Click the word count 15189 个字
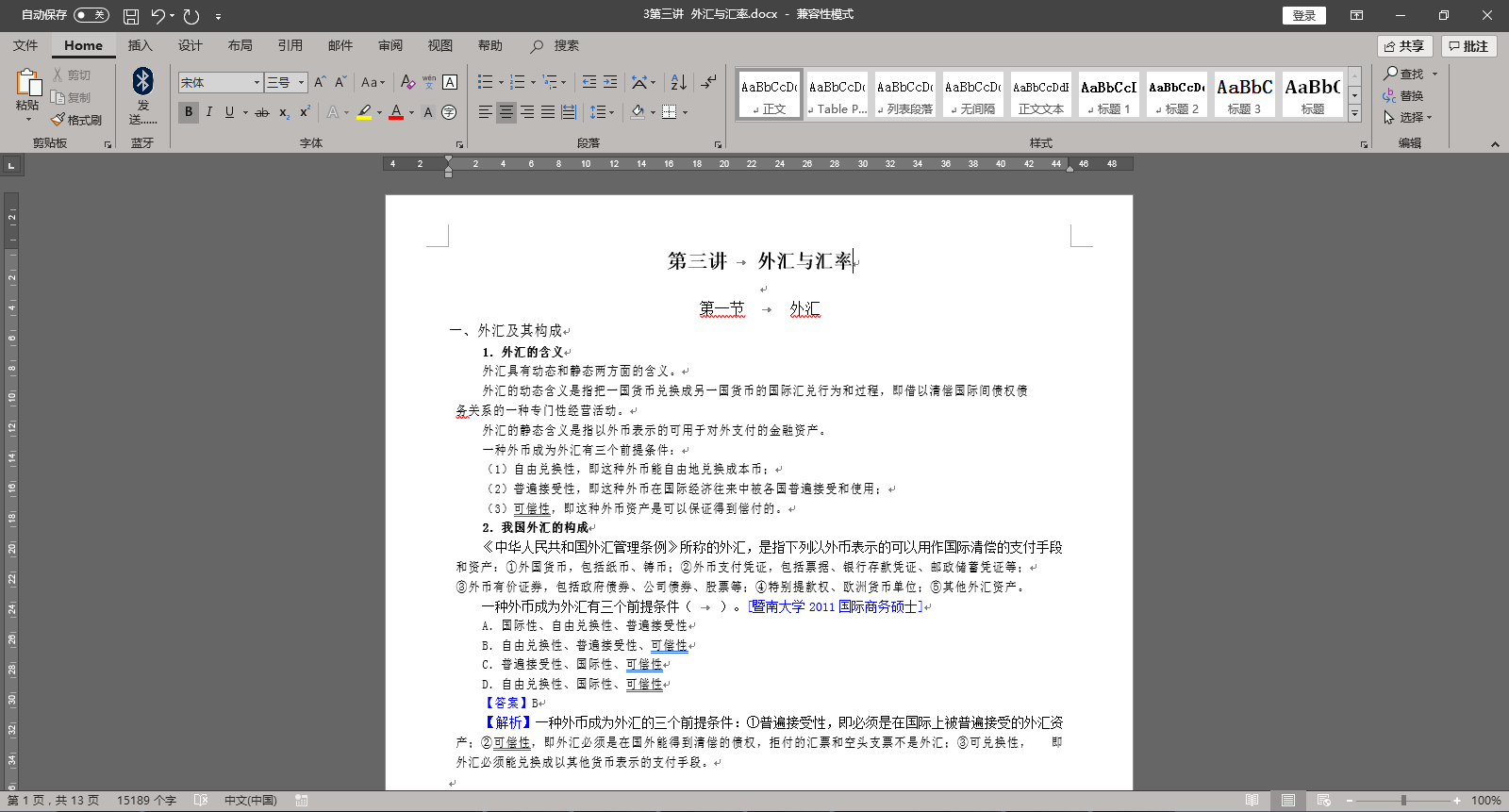Image resolution: width=1509 pixels, height=812 pixels. 146,800
